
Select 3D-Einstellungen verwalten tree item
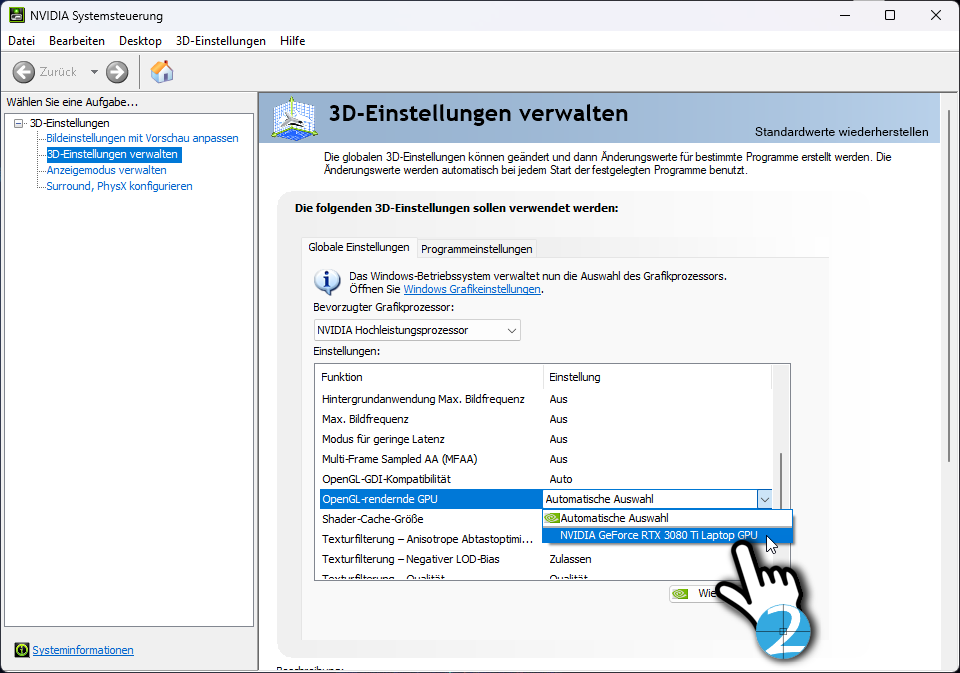tap(113, 154)
